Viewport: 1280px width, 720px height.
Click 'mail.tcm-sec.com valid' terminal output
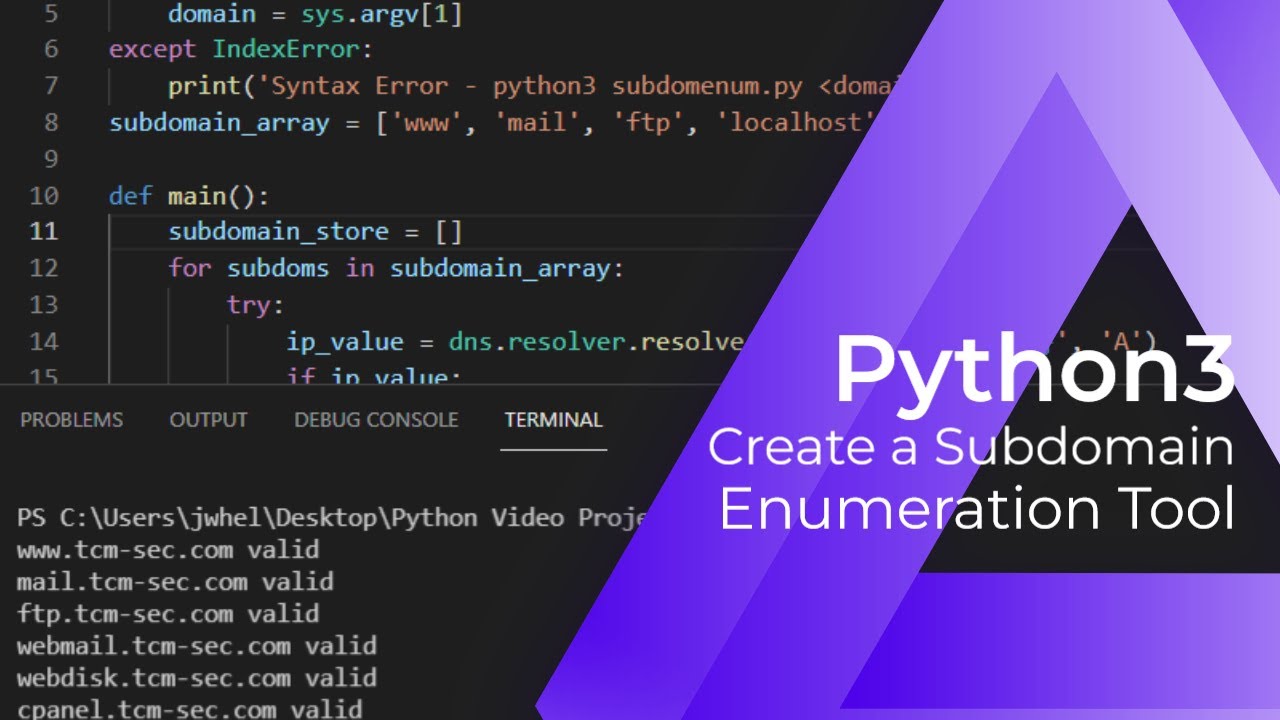[x=175, y=581]
